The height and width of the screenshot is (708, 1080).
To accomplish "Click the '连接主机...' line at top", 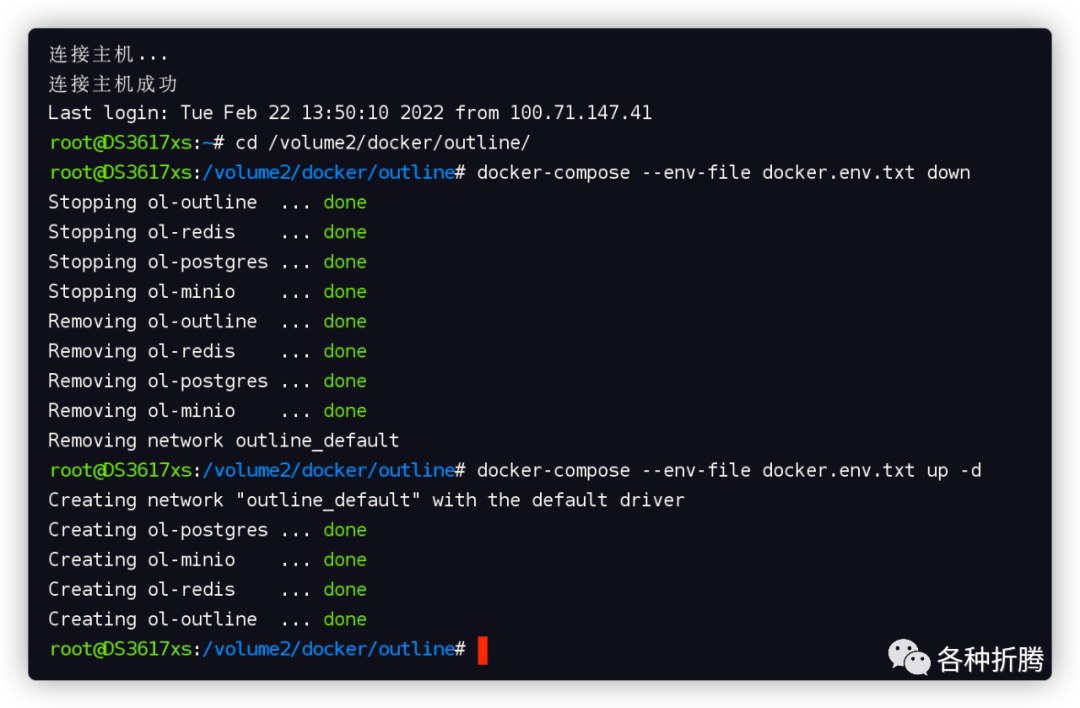I will pos(107,54).
